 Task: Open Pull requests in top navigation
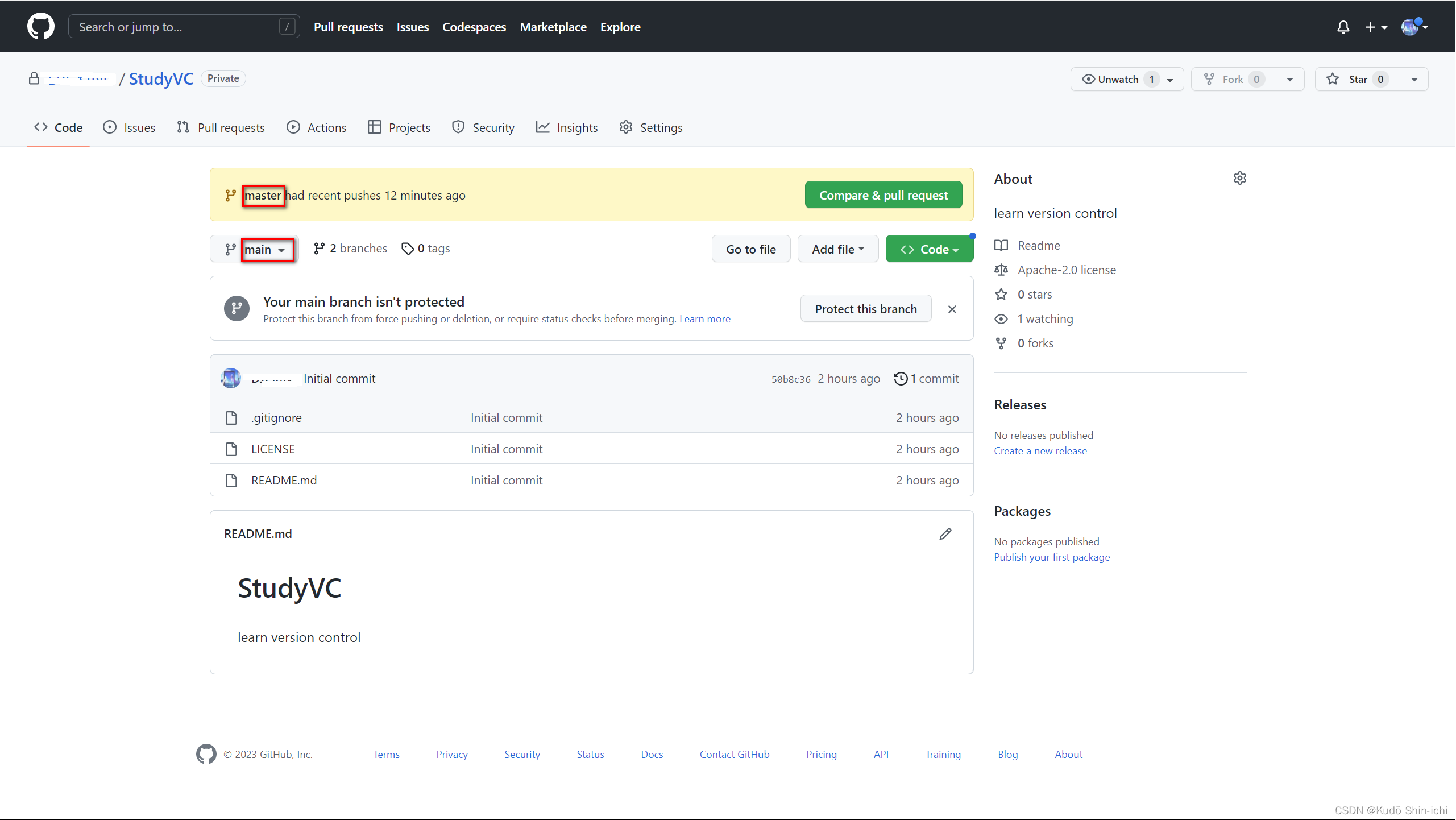coord(348,27)
